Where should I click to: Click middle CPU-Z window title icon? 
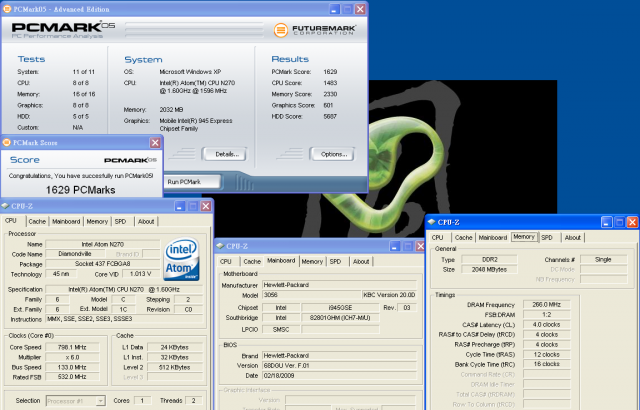[220, 246]
